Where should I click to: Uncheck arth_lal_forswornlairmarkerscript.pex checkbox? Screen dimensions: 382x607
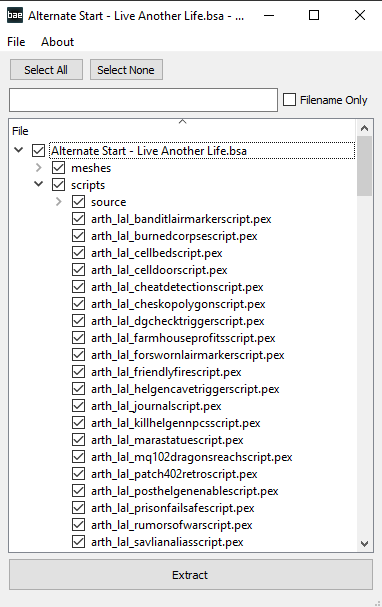point(79,355)
